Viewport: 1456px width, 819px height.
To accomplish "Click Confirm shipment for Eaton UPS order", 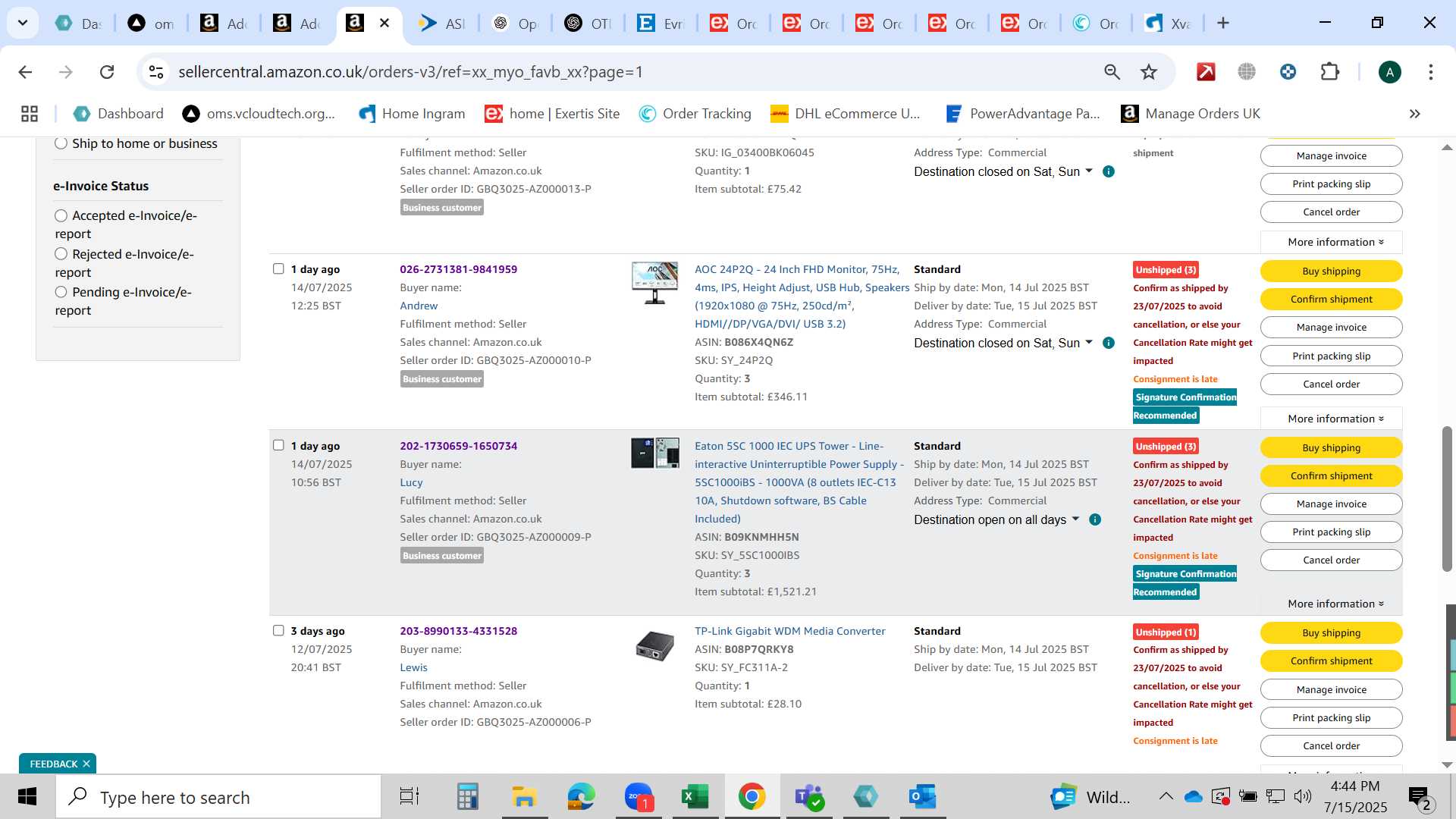I will 1332,476.
